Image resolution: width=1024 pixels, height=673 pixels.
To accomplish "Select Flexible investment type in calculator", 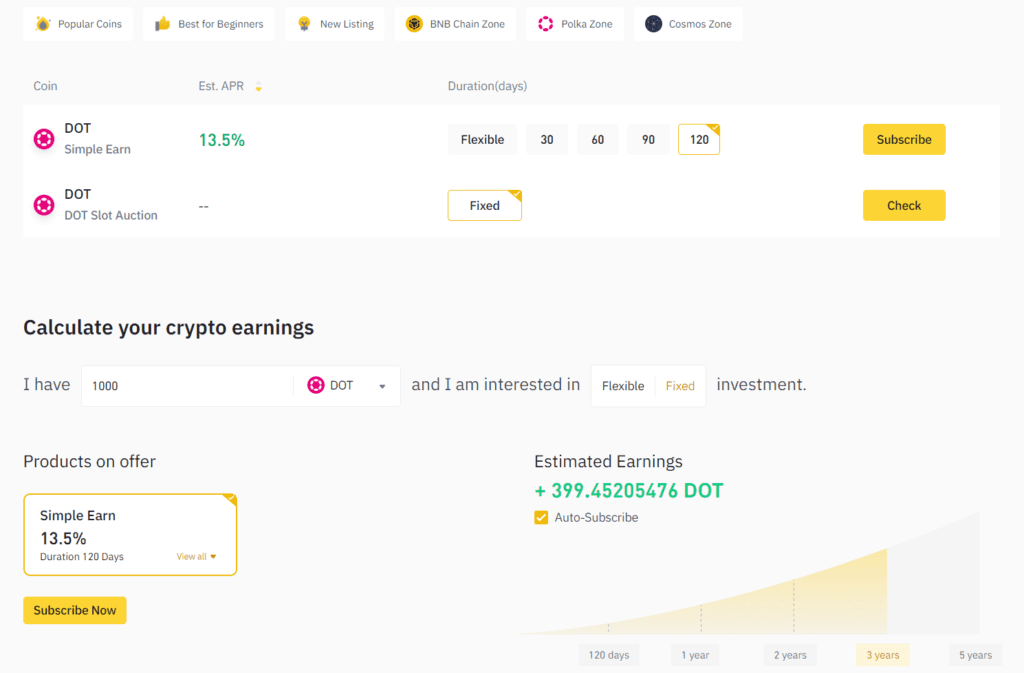I will (623, 386).
